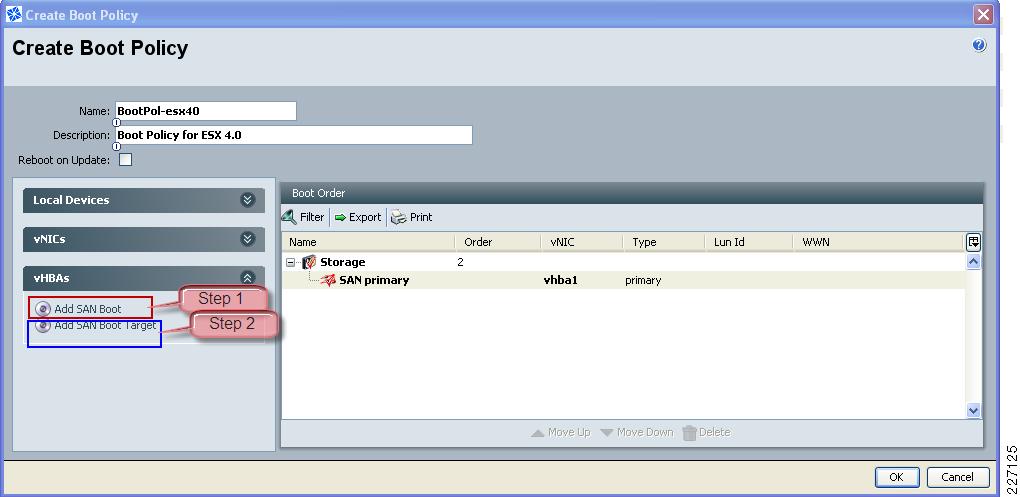The image size is (1020, 497).
Task: Click the Description input field
Action: pyautogui.click(x=293, y=135)
